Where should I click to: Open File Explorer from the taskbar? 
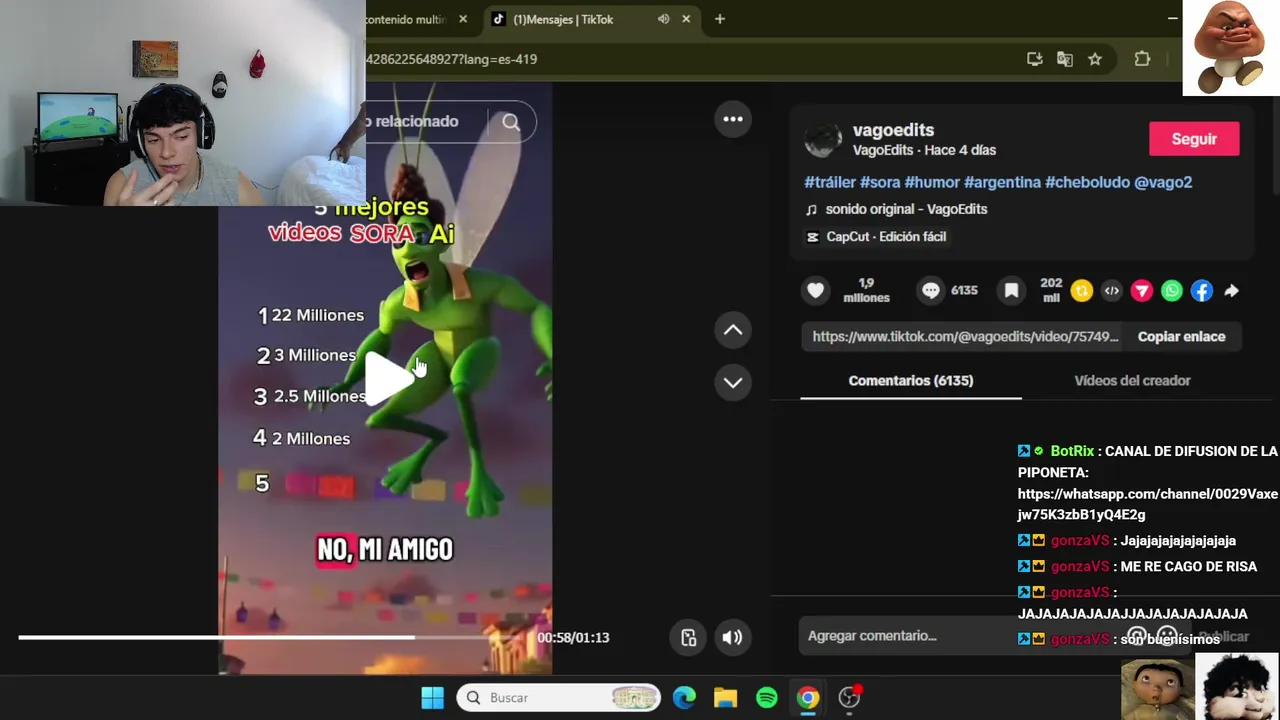[725, 698]
